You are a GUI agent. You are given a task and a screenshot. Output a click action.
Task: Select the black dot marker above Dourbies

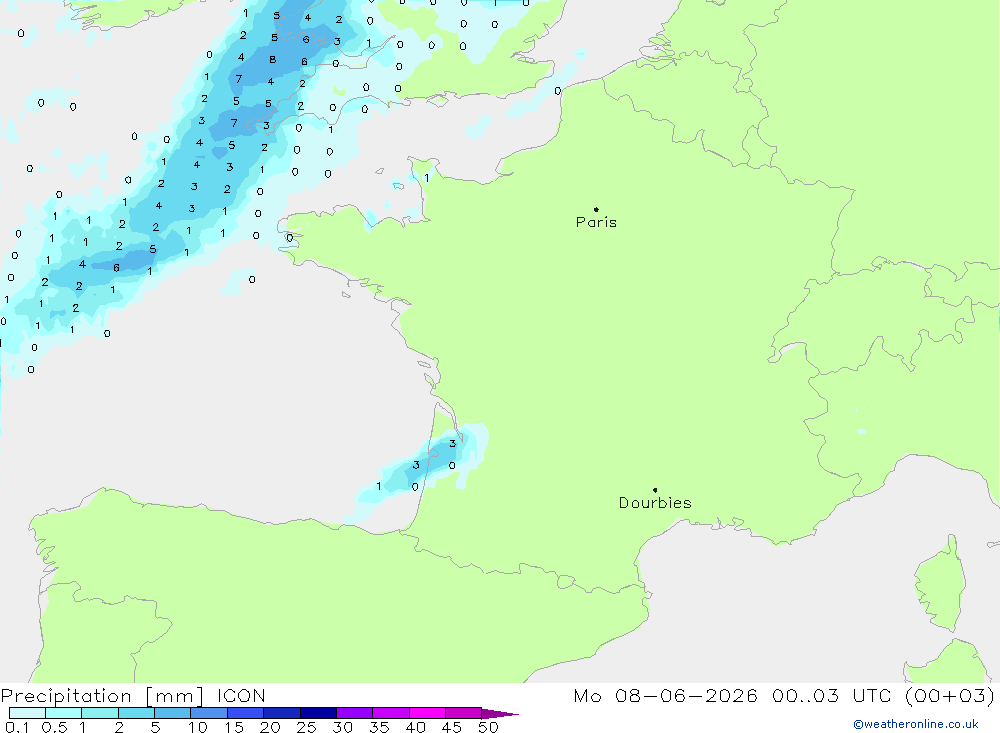tap(655, 490)
